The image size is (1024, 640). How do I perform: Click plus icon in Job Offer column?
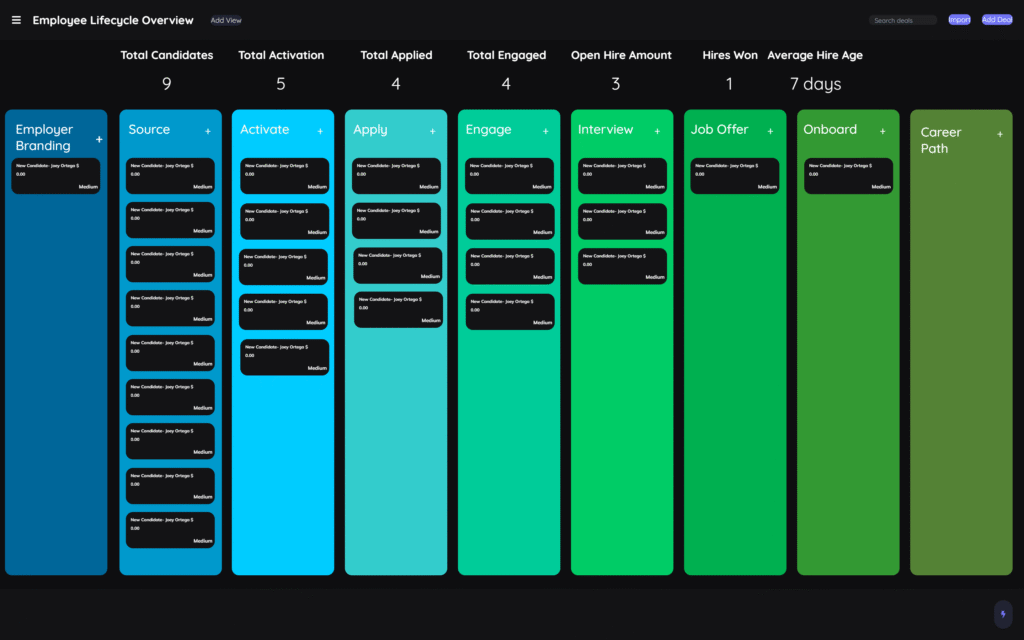tap(770, 131)
